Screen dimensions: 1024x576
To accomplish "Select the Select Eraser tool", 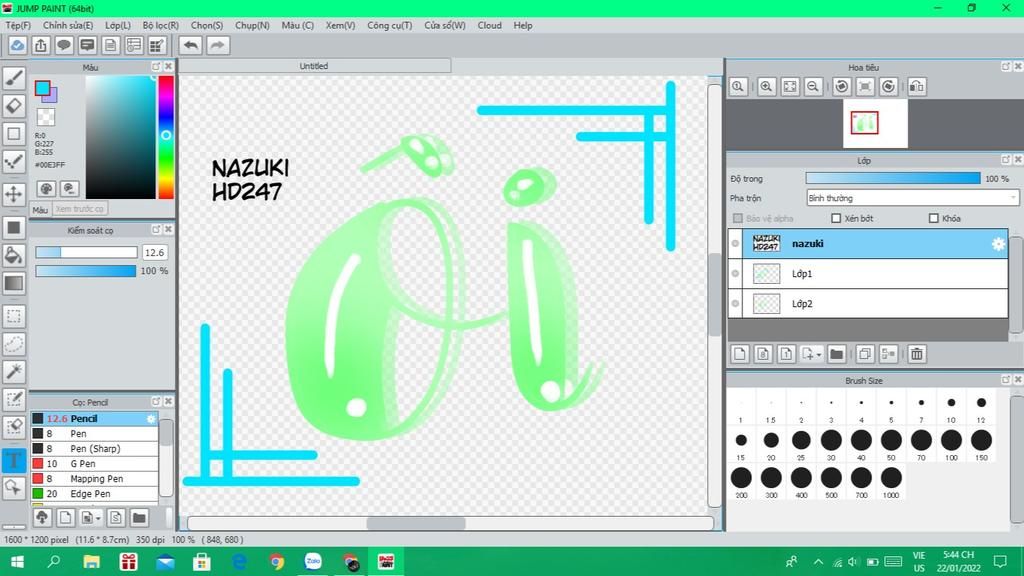I will coord(14,426).
